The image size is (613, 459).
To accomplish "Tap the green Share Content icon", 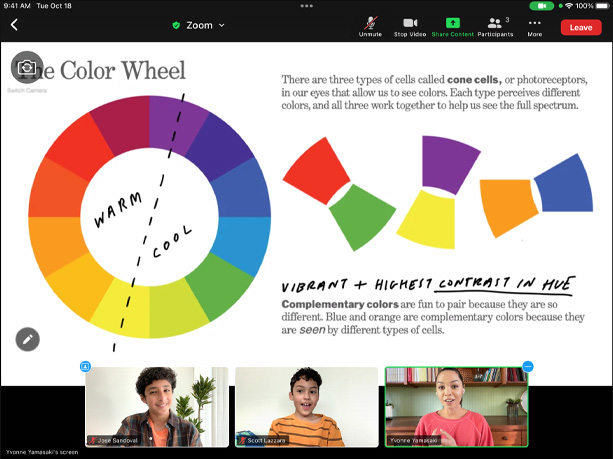I will pyautogui.click(x=452, y=25).
